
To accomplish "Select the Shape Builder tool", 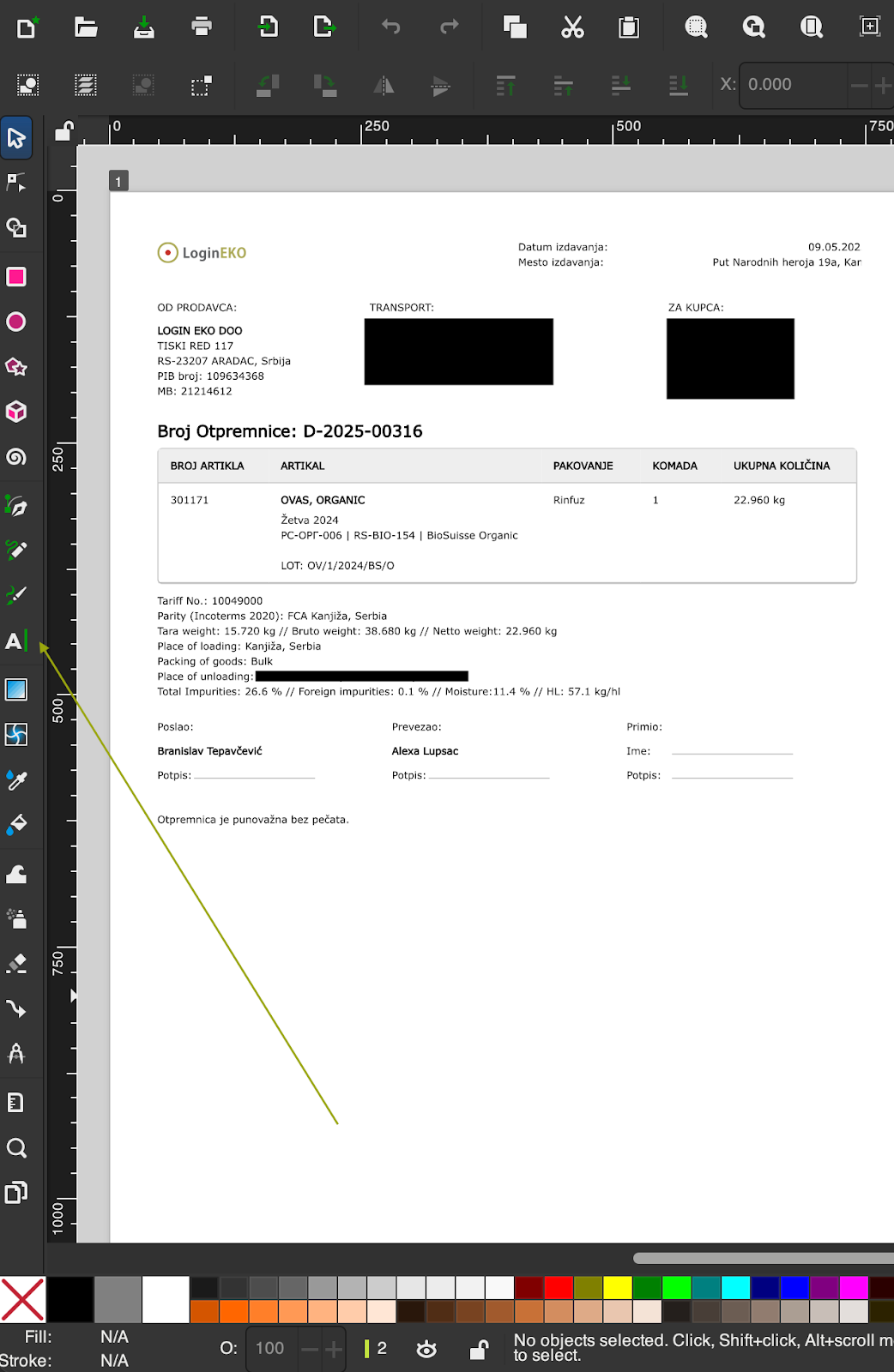I will point(16,227).
